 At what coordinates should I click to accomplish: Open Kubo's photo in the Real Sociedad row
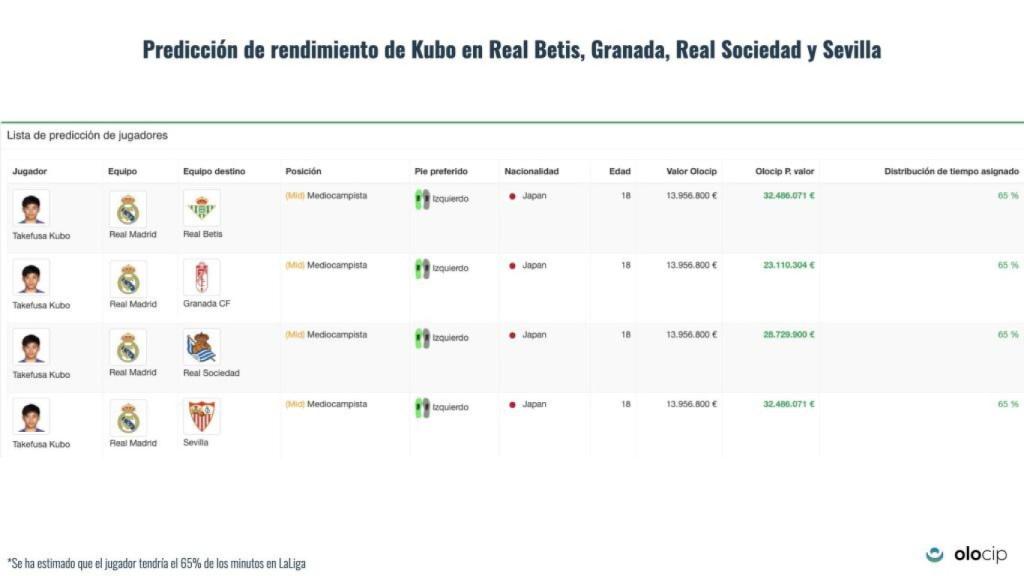pos(31,347)
